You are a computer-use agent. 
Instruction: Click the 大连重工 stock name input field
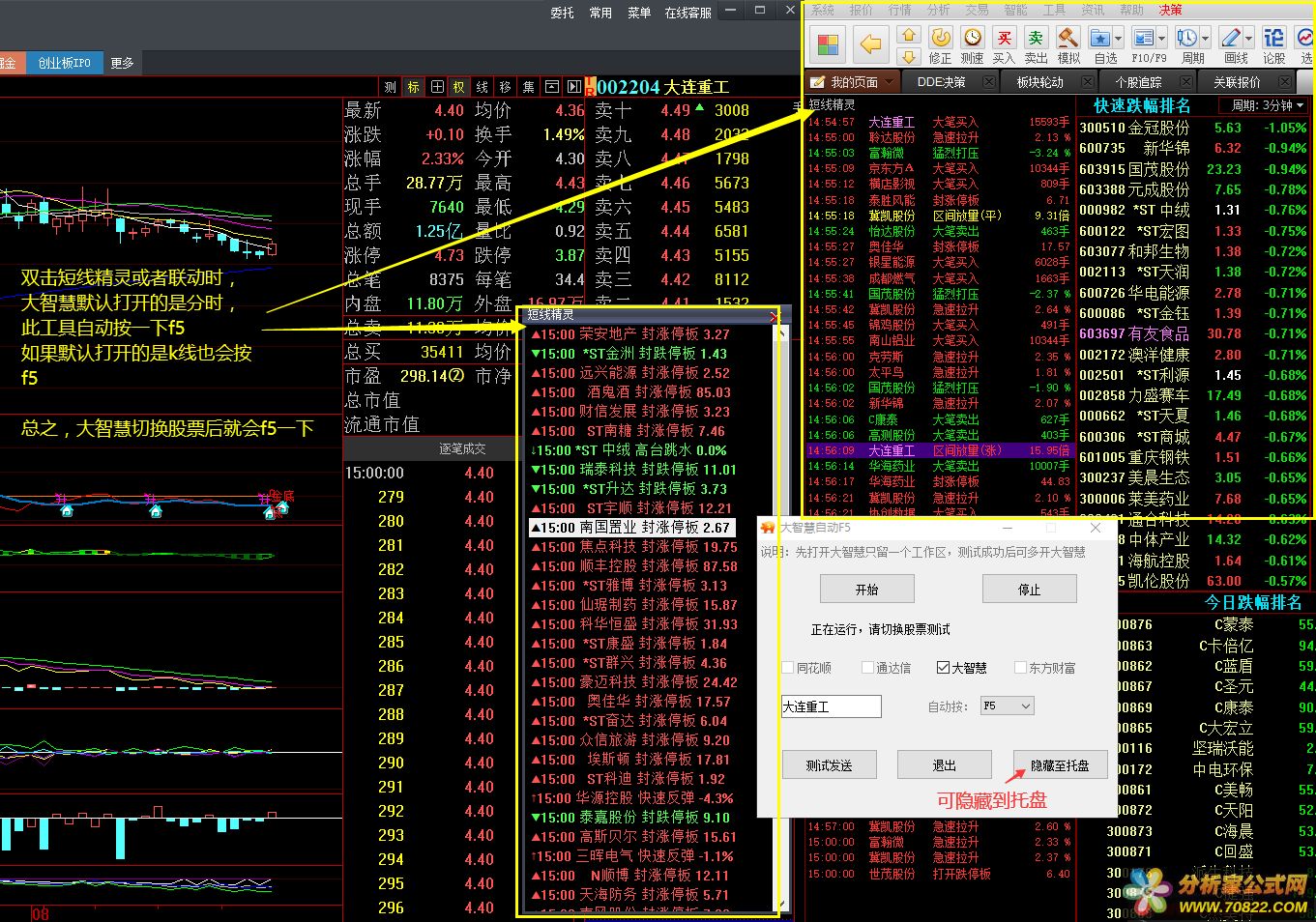(x=832, y=706)
